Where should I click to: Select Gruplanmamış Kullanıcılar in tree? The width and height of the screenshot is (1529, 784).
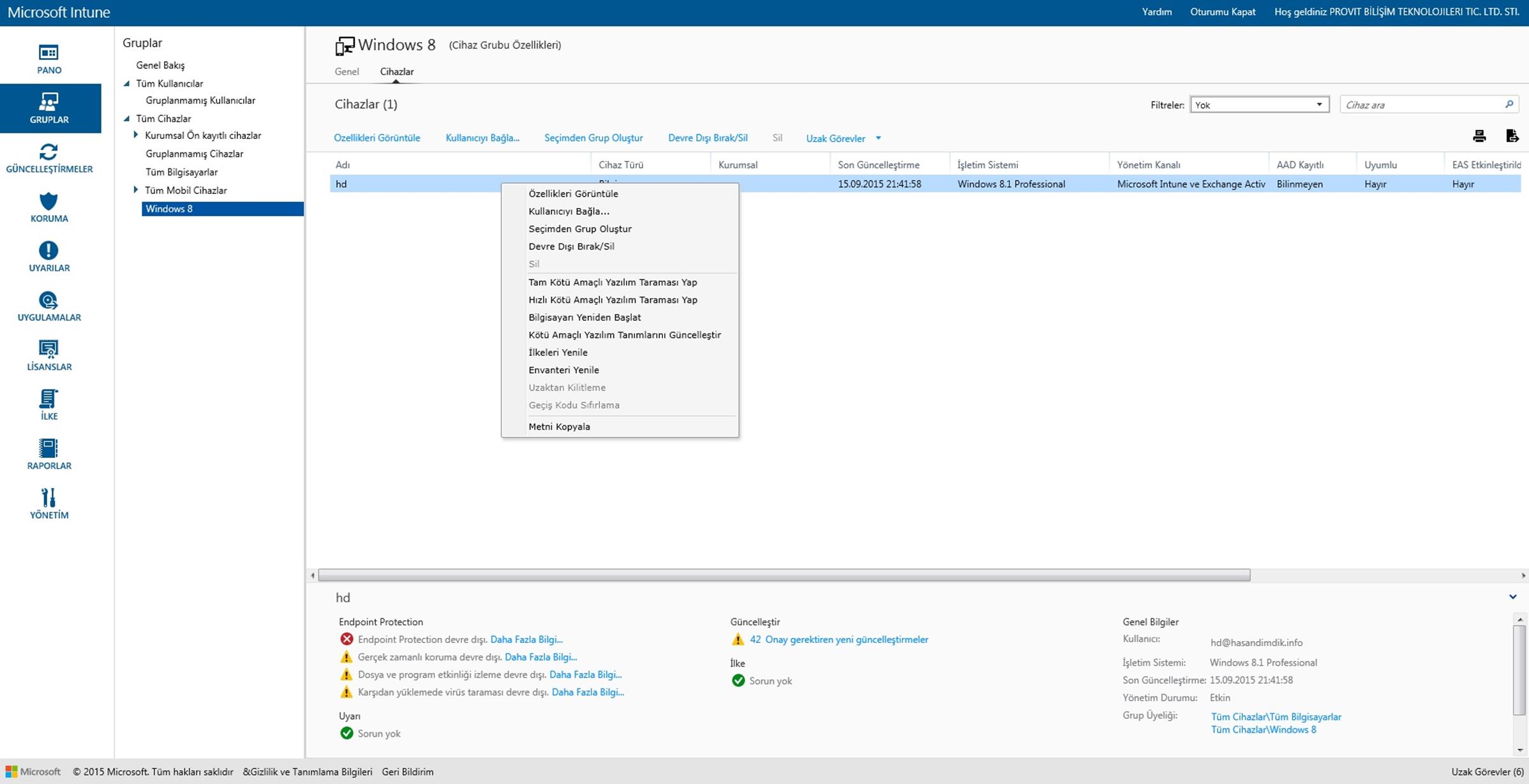(200, 100)
